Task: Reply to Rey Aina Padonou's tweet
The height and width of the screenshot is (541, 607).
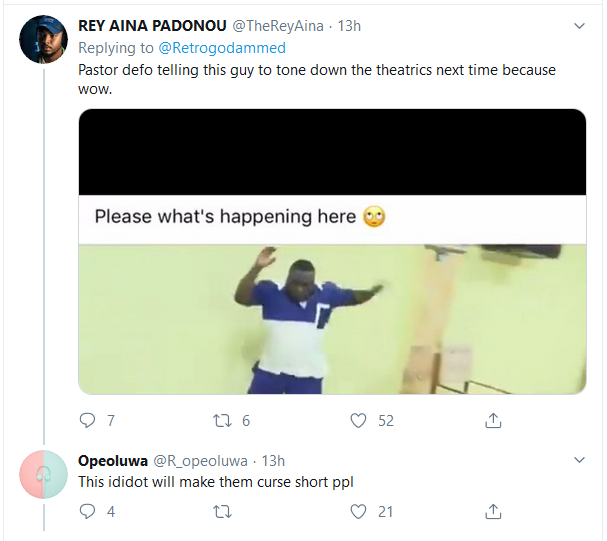Action: tap(87, 421)
